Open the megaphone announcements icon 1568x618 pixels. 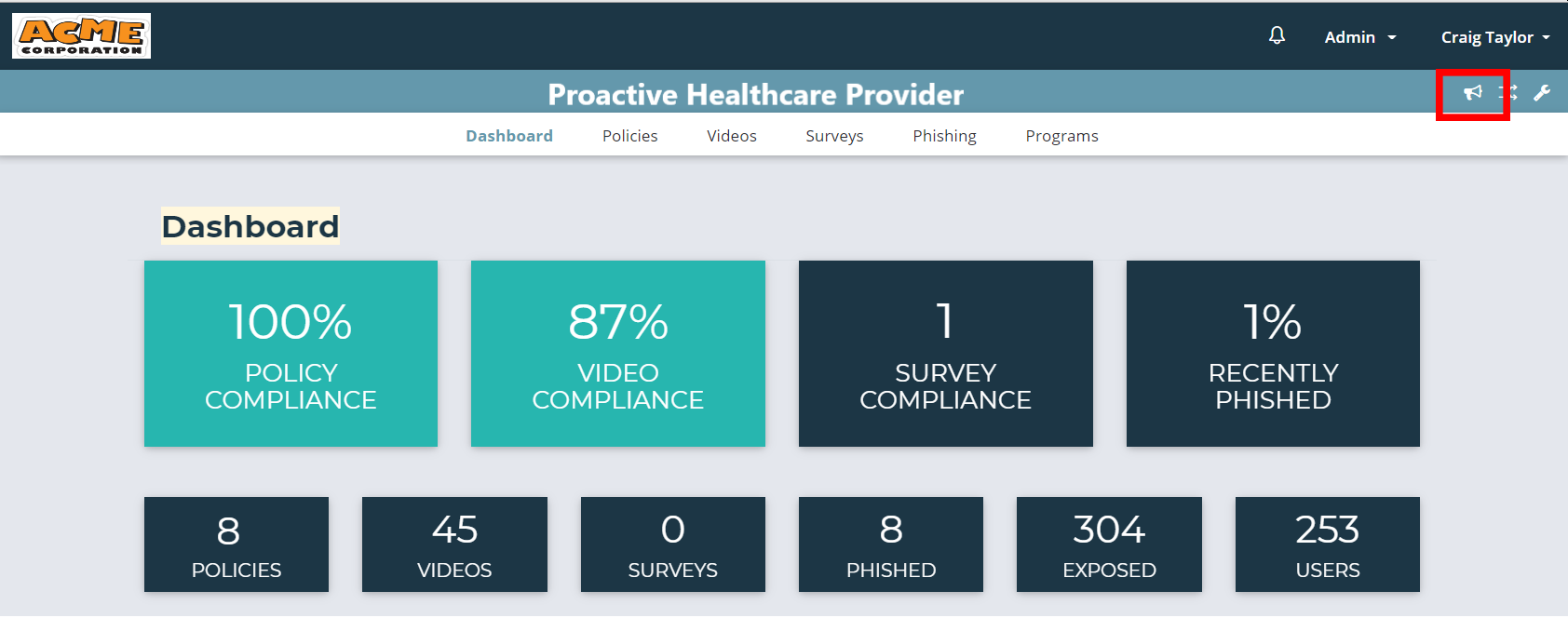coord(1472,92)
